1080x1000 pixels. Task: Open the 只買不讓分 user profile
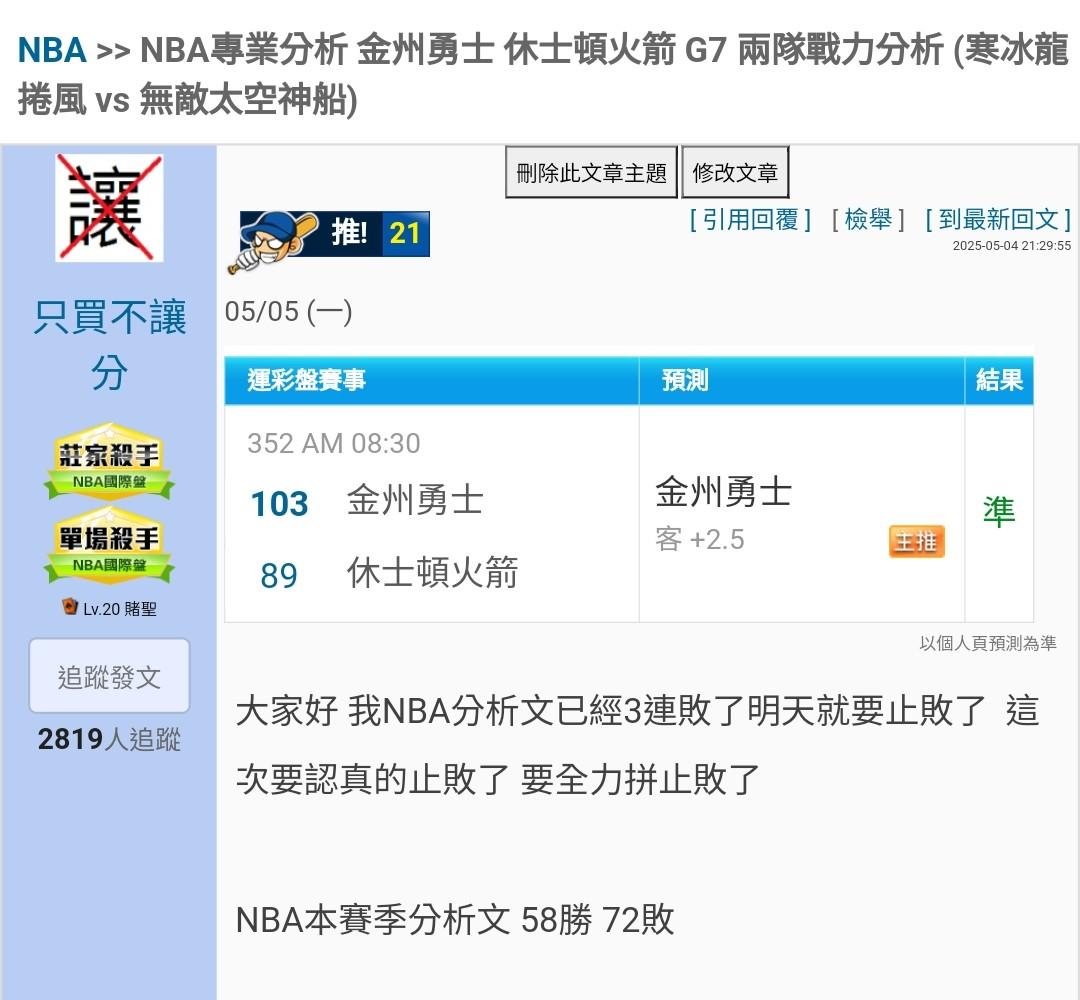point(110,345)
